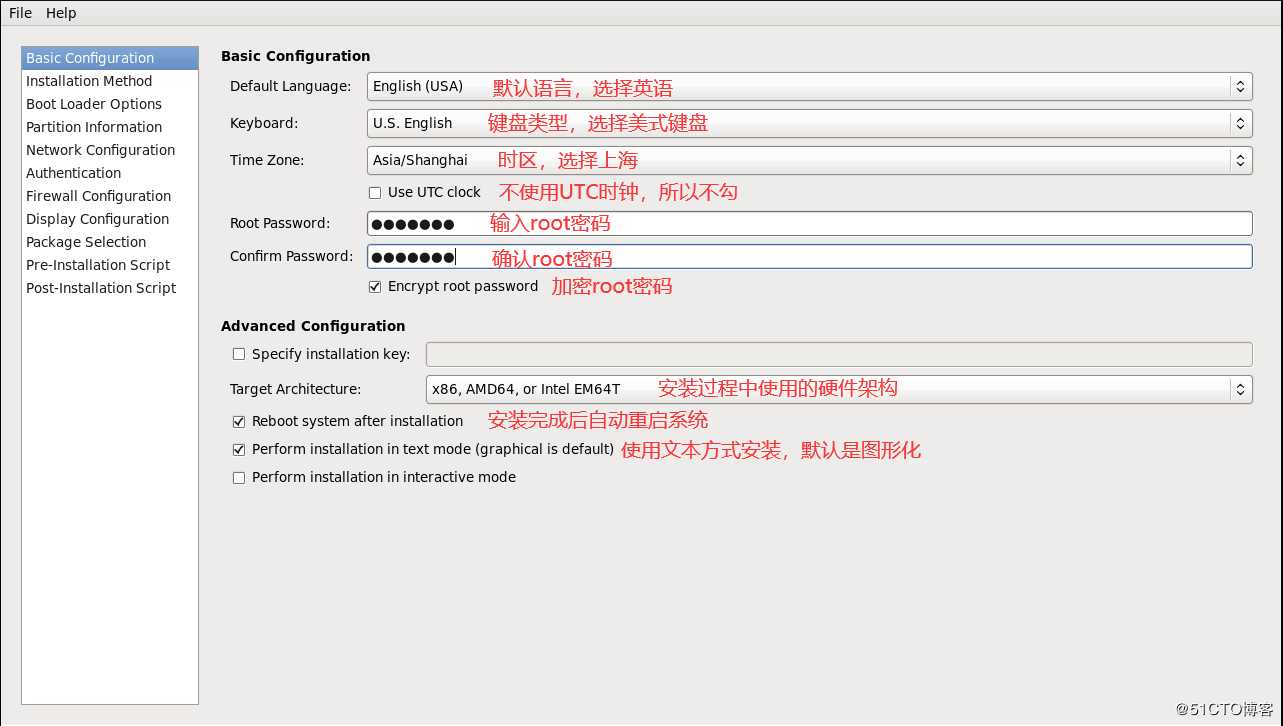Open the Help menu

[61, 13]
